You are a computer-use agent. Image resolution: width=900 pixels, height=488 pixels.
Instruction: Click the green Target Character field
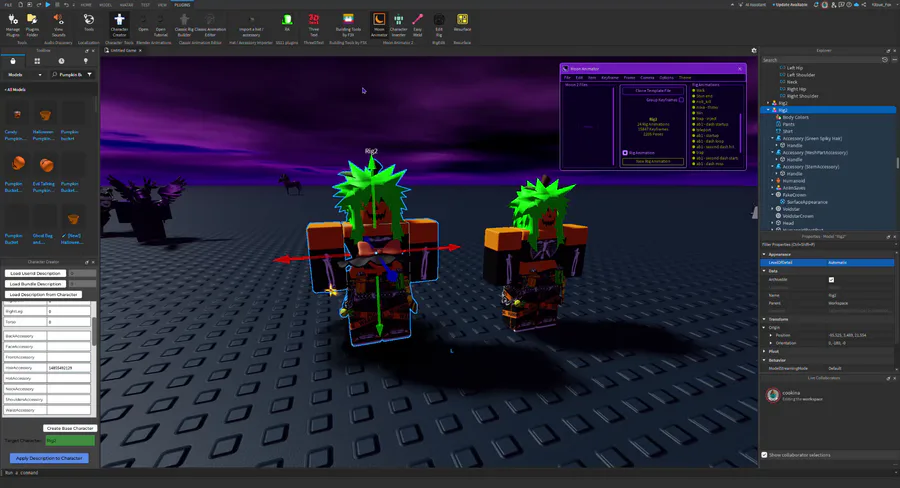point(70,440)
